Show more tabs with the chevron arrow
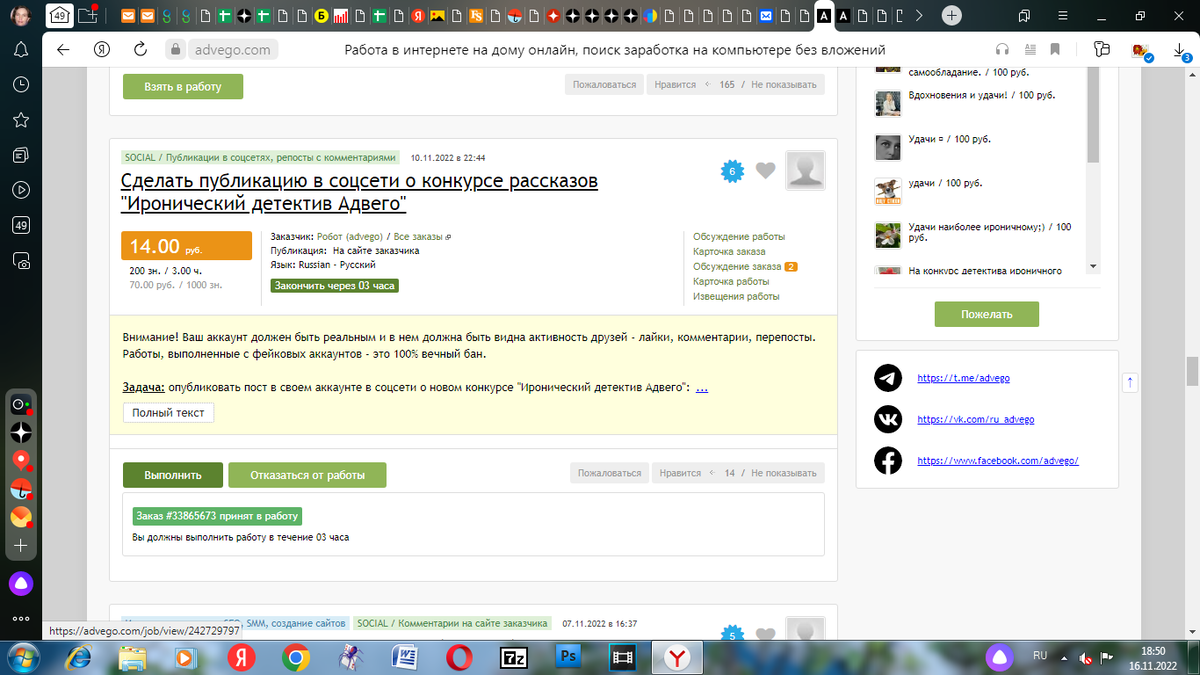The height and width of the screenshot is (675, 1200). (x=919, y=15)
